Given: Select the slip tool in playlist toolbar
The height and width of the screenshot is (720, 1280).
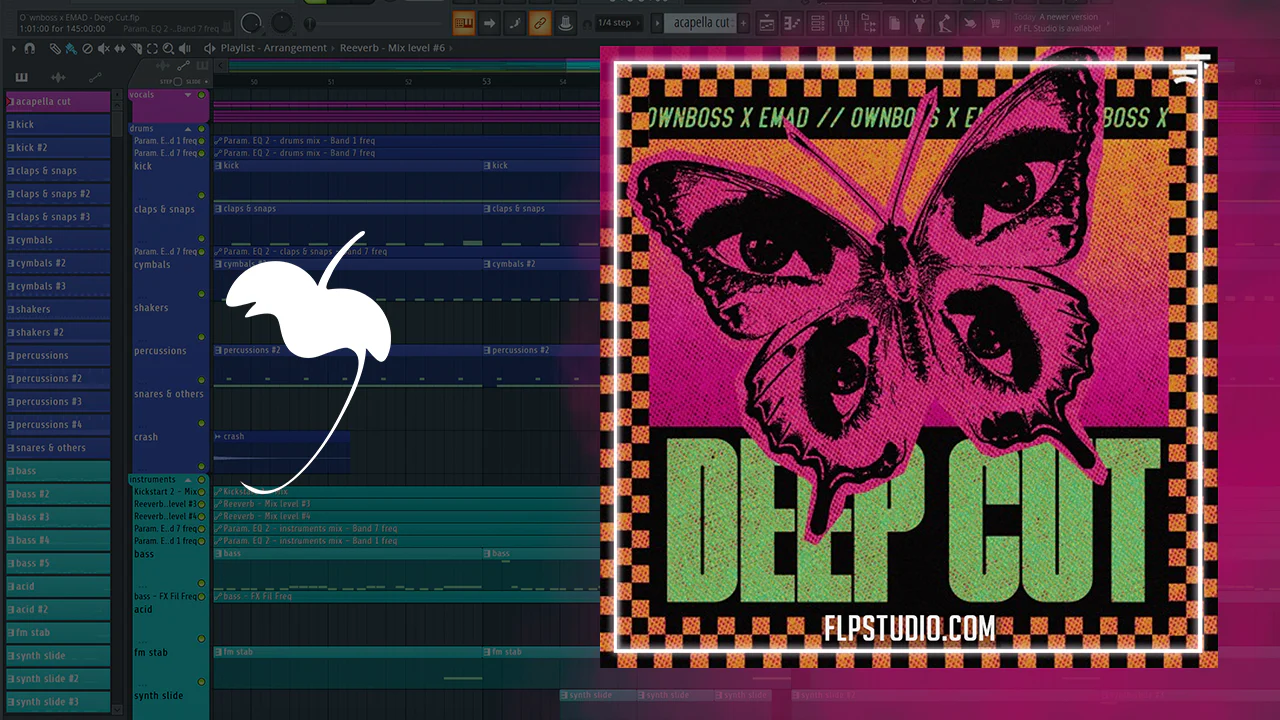Looking at the screenshot, I should tap(120, 48).
